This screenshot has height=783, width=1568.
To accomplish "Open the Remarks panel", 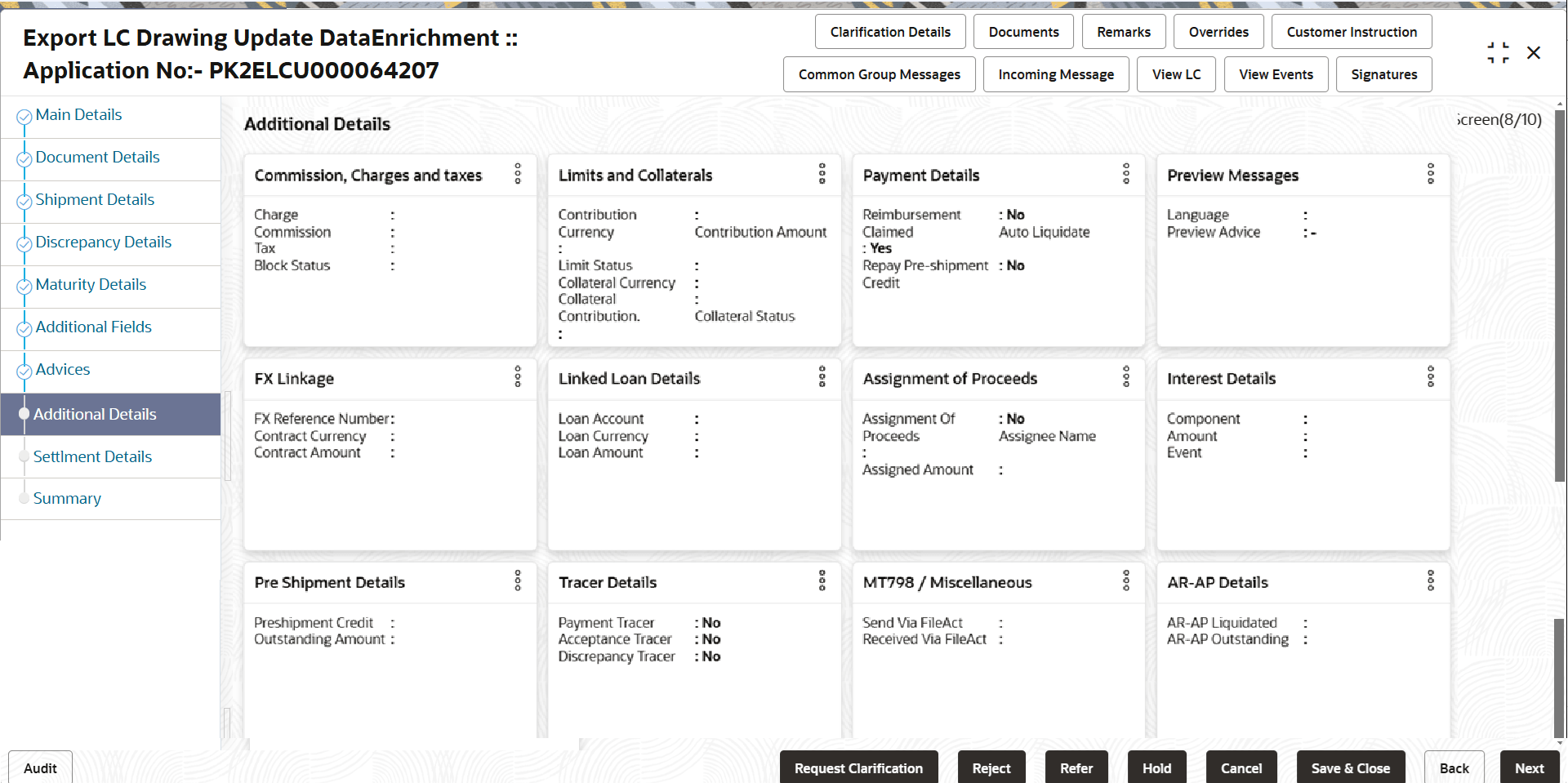I will (1124, 32).
